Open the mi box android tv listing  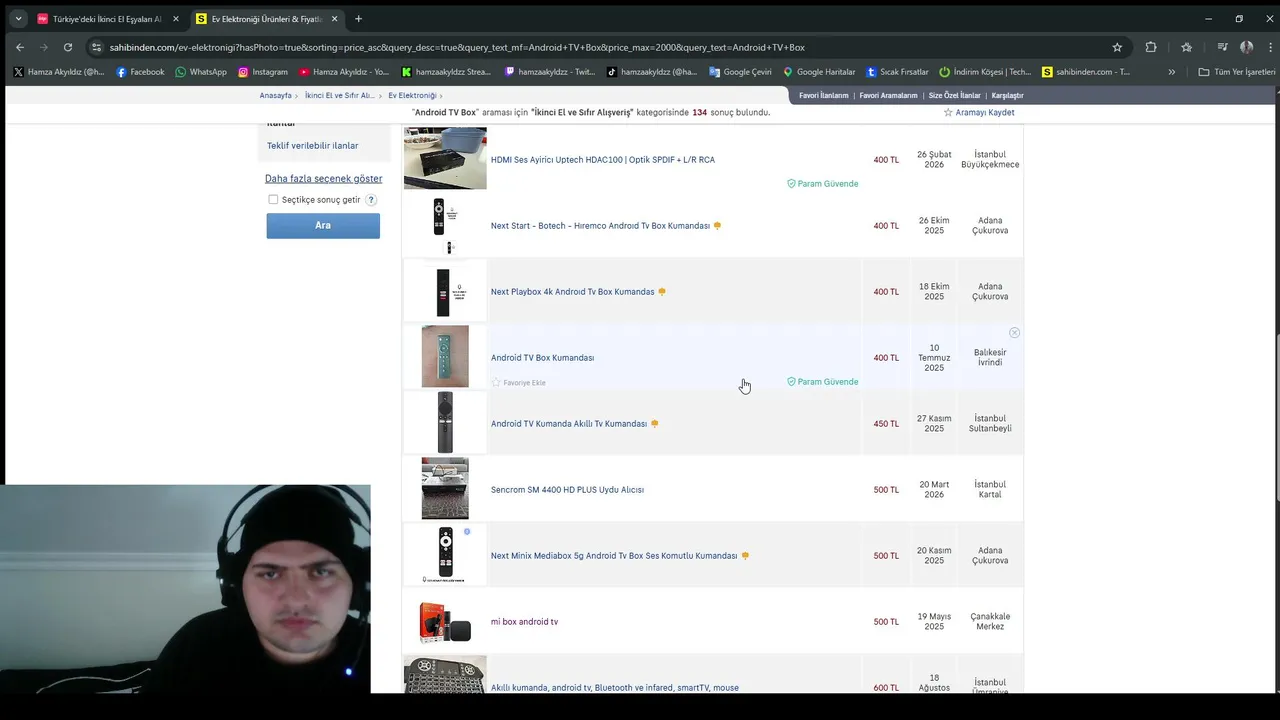tap(524, 622)
